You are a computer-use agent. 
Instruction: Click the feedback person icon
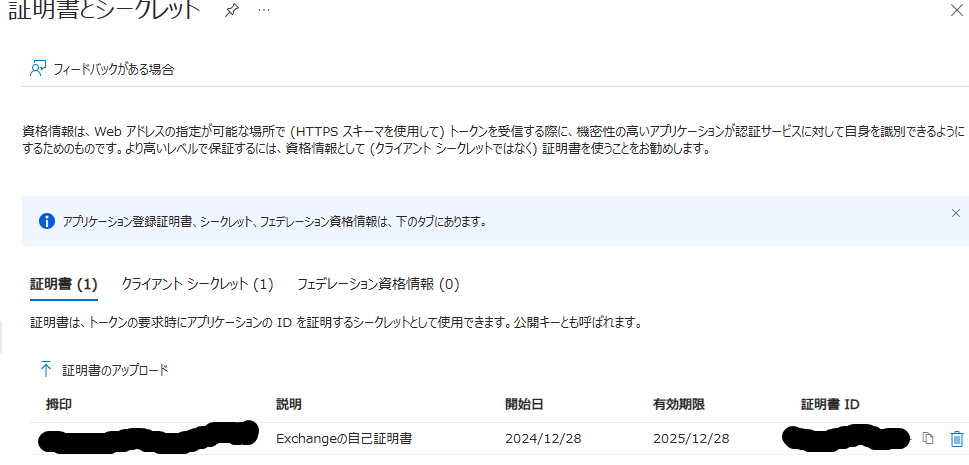(38, 69)
